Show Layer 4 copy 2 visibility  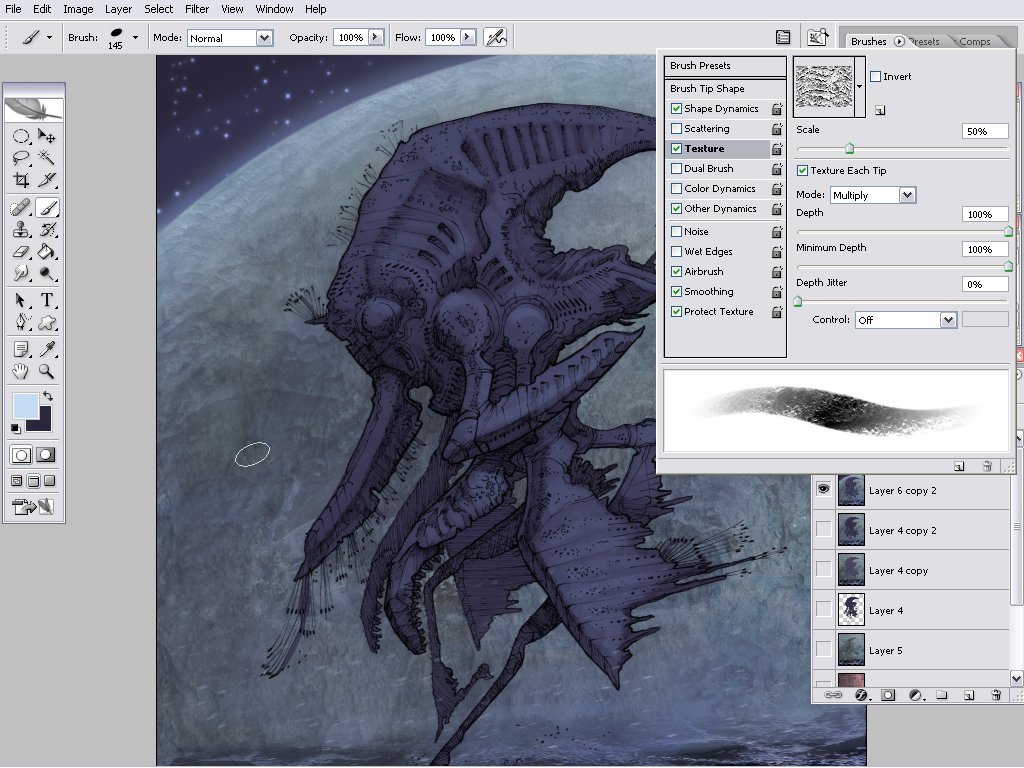click(x=824, y=529)
